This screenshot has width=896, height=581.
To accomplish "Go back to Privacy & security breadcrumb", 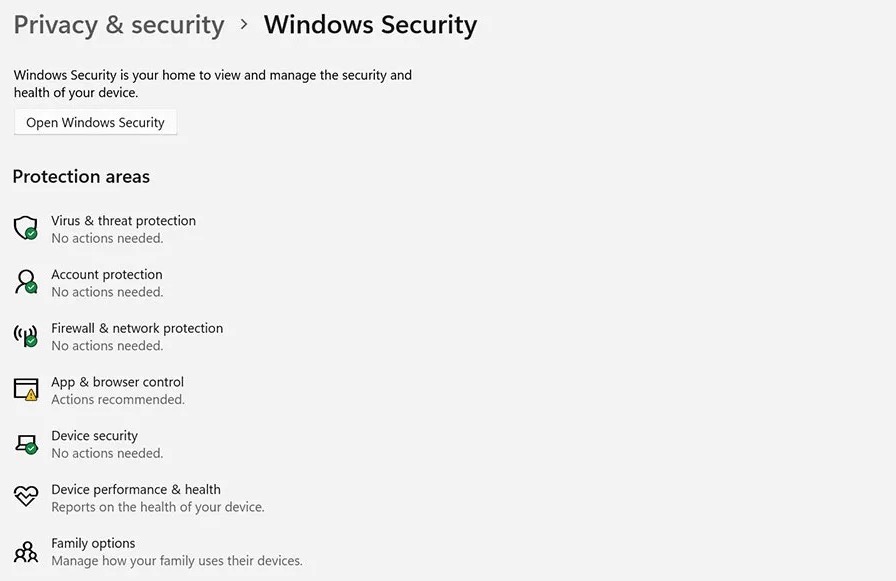I will [119, 26].
